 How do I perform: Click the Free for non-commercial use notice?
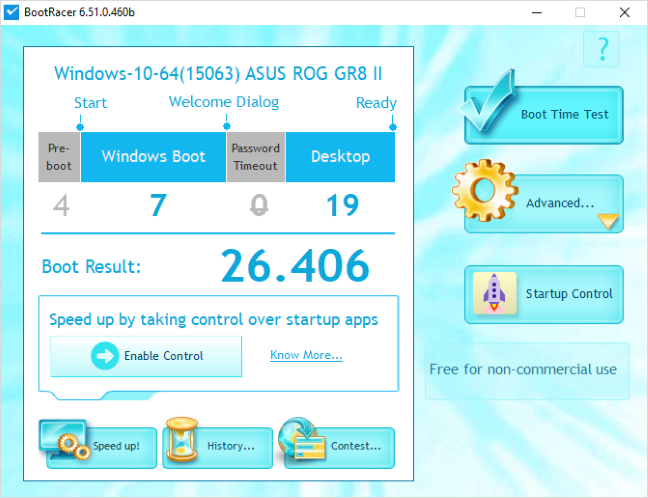(523, 369)
